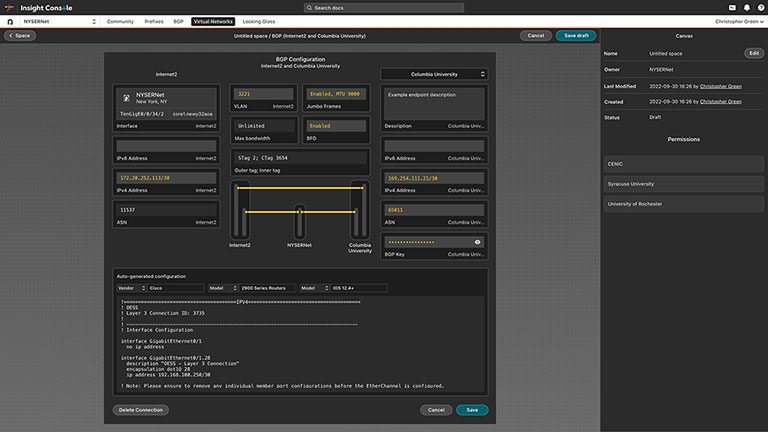Open the Columbia University endpoint dropdown

[x=433, y=74]
